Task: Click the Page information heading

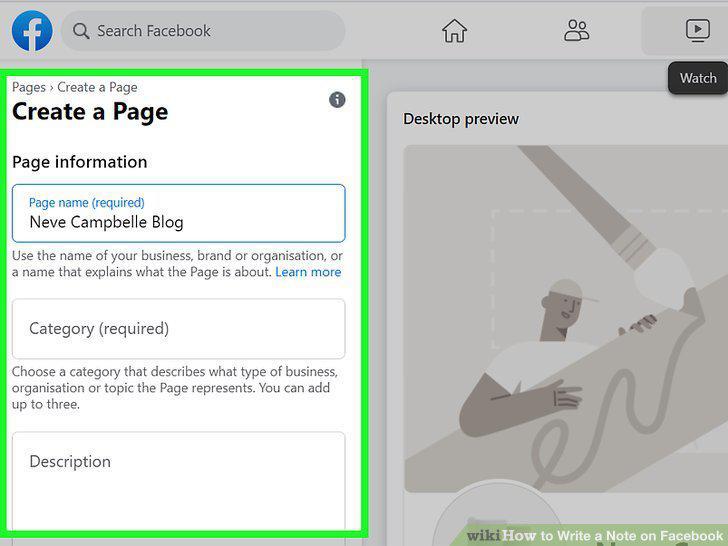Action: point(79,162)
